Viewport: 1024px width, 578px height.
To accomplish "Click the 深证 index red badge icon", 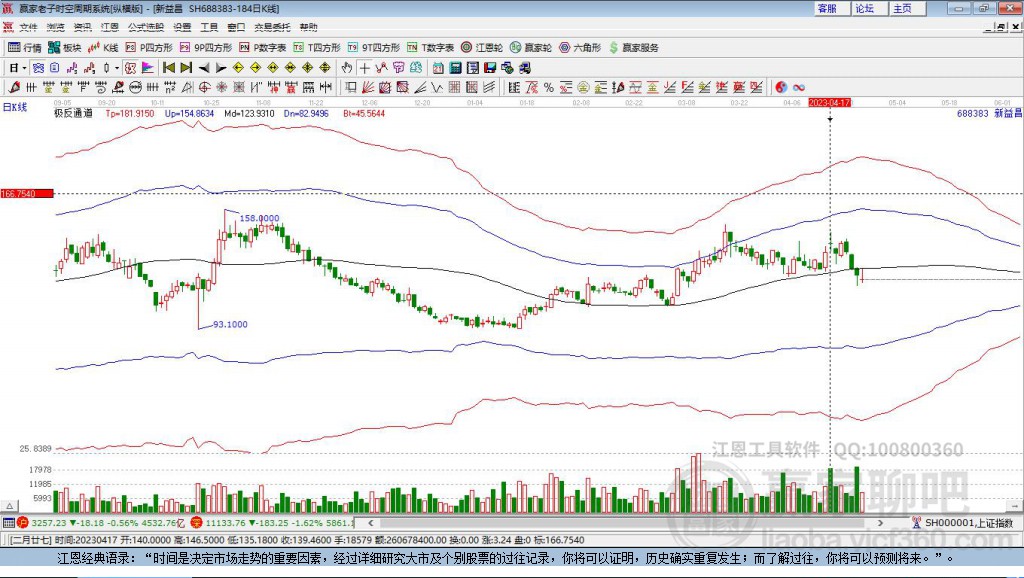I will click(x=196, y=522).
